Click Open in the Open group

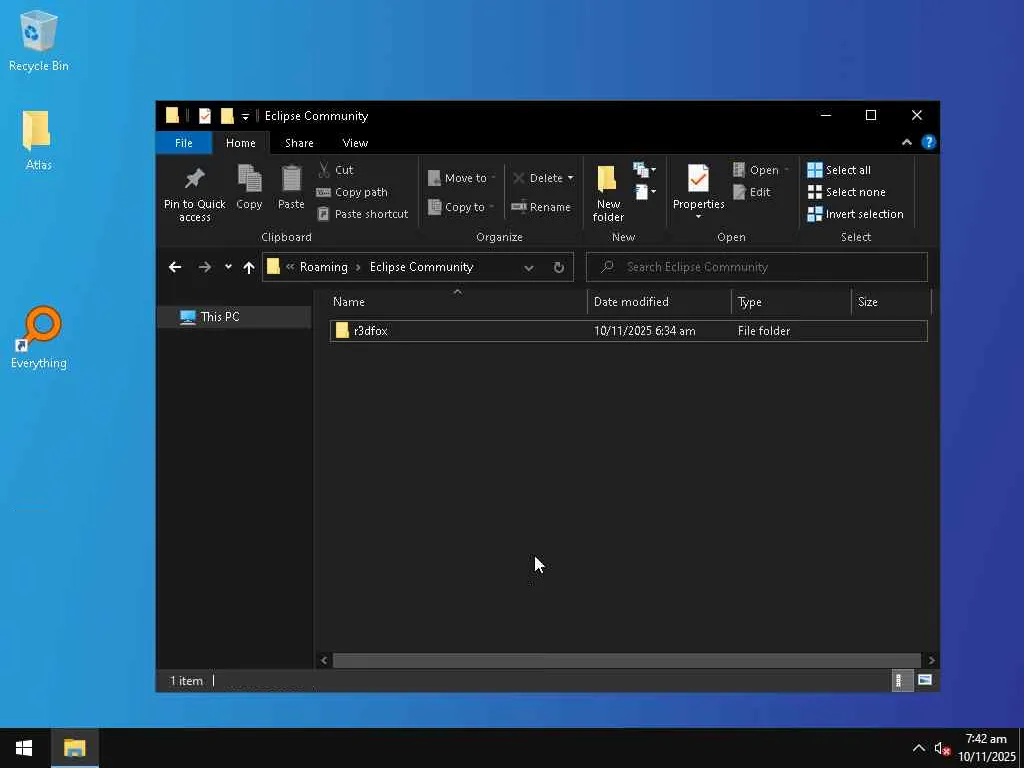[x=761, y=170]
